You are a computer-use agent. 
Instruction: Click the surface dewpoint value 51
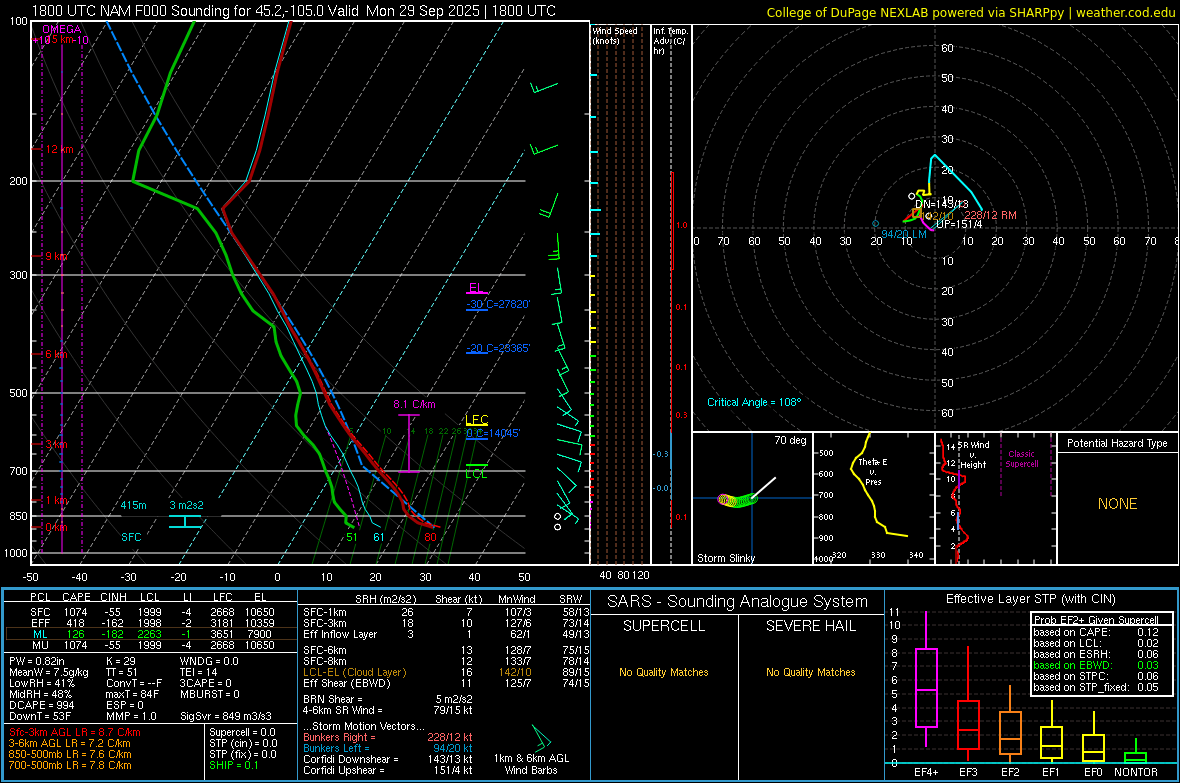click(x=351, y=537)
